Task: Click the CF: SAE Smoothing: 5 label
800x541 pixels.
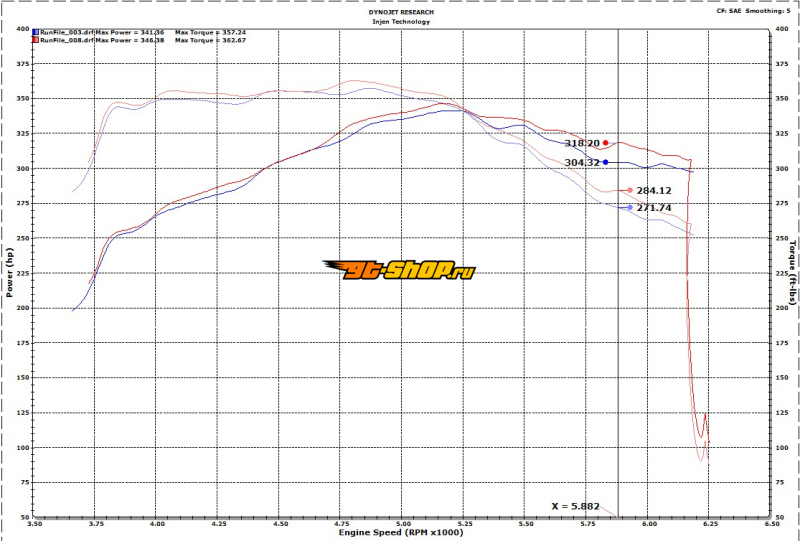Action: pyautogui.click(x=755, y=11)
